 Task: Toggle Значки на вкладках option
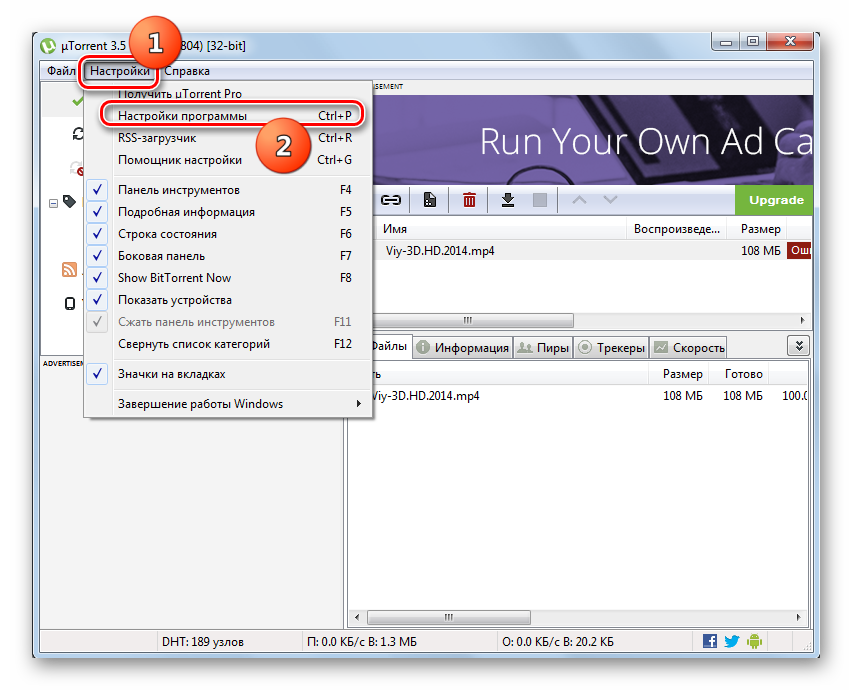(171, 374)
